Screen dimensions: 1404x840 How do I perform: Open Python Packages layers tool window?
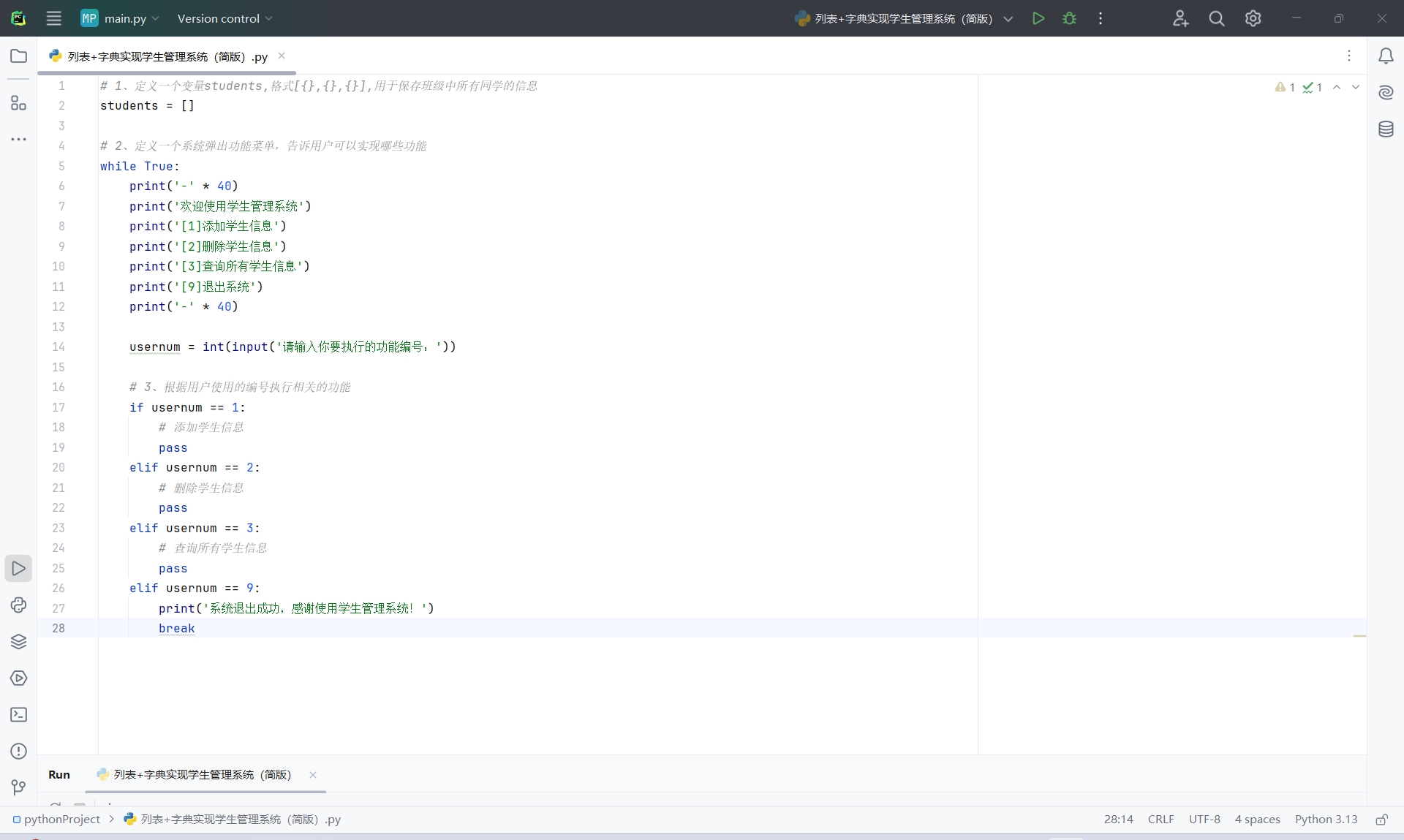click(19, 641)
